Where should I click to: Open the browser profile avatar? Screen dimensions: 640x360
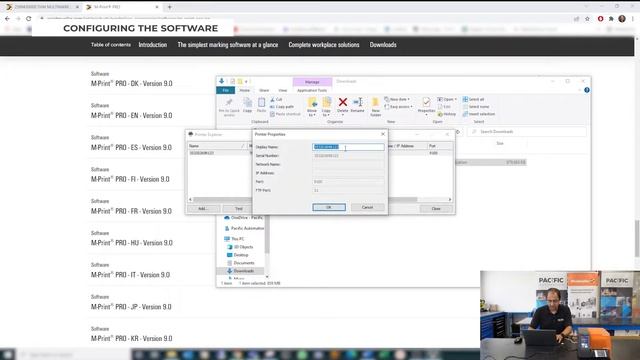tap(622, 19)
